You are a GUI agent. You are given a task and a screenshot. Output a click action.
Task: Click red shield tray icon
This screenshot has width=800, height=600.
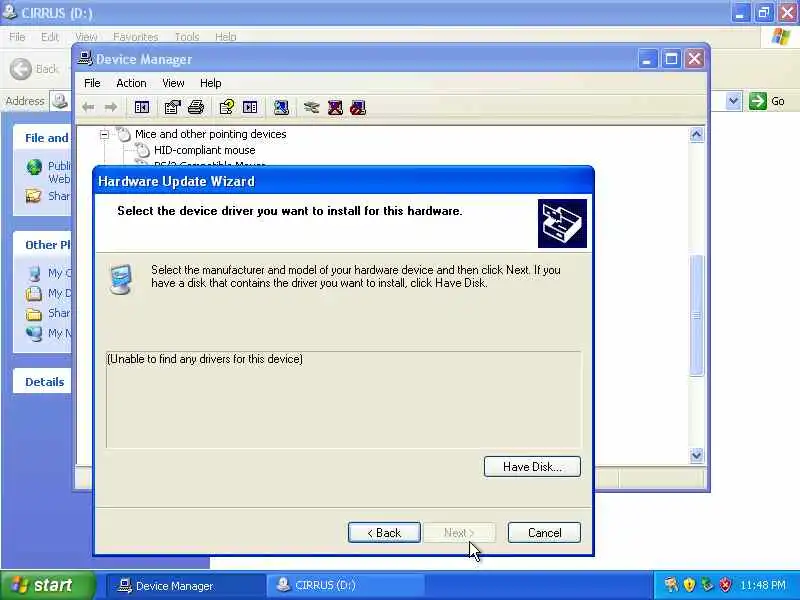pyautogui.click(x=725, y=584)
